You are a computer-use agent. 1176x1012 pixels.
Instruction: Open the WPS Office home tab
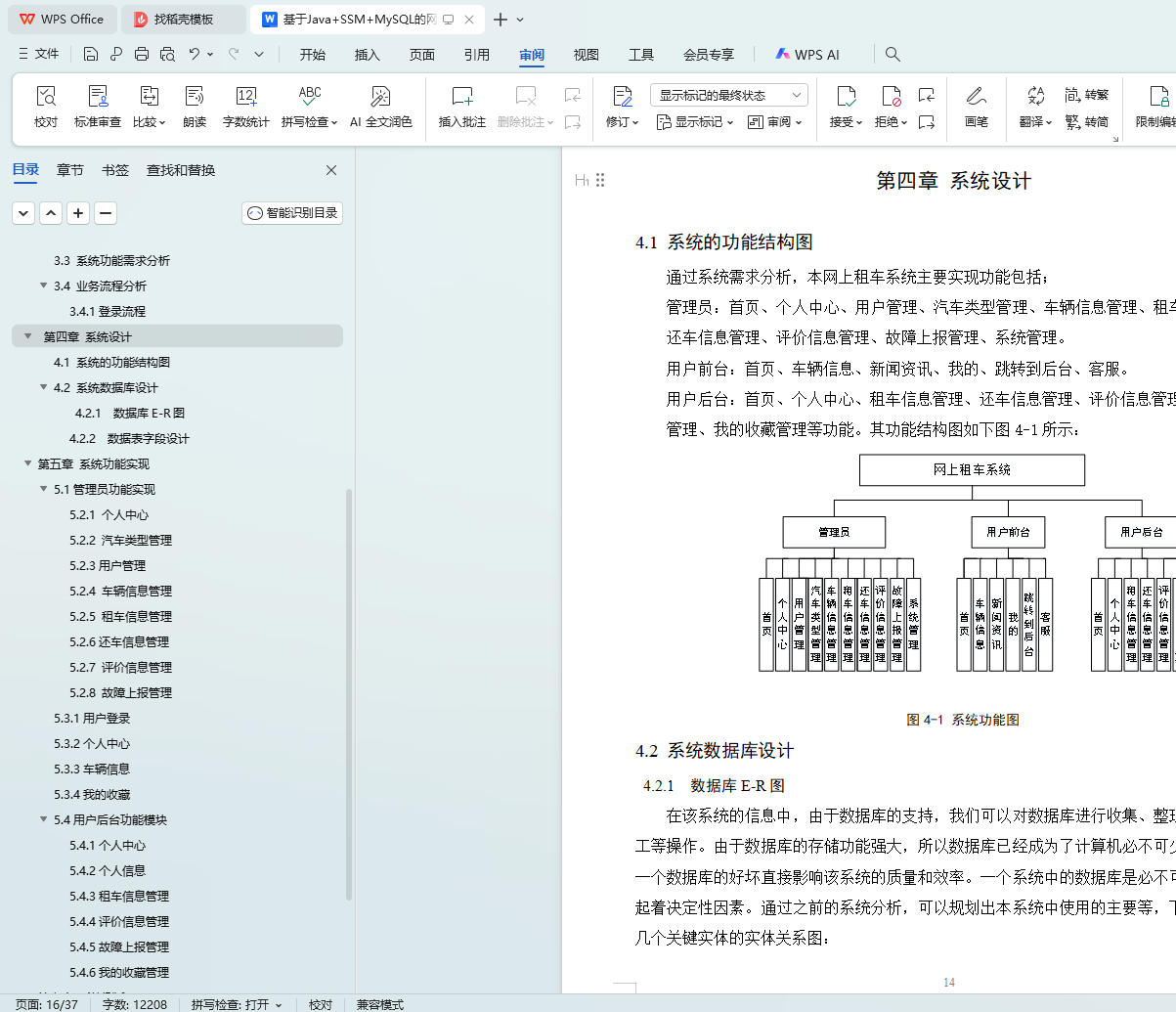(x=63, y=20)
